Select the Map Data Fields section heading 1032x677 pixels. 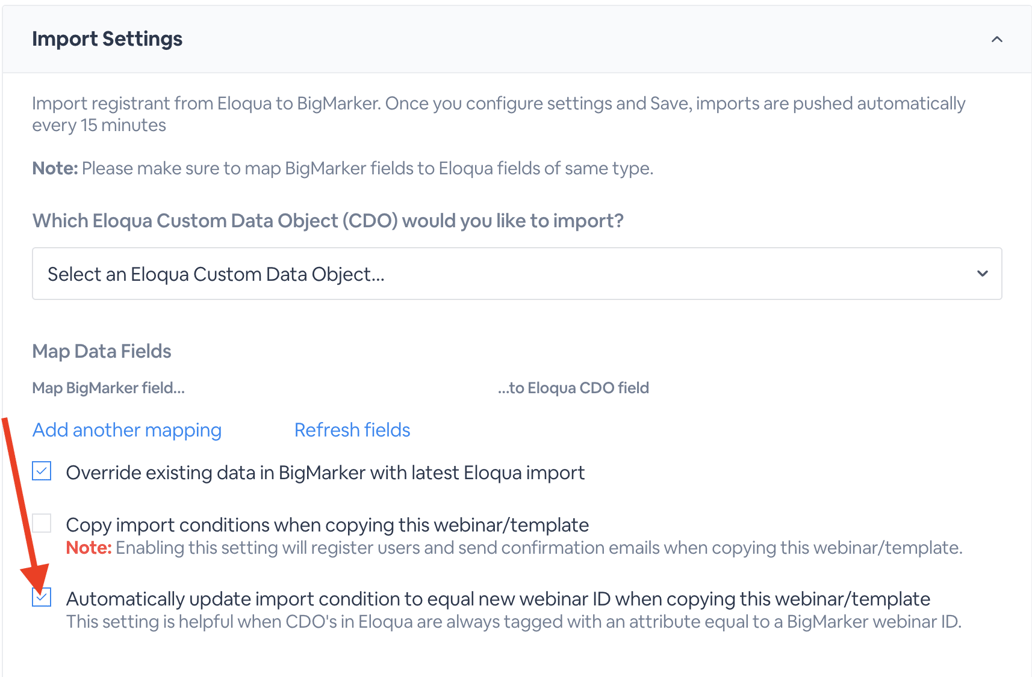101,351
